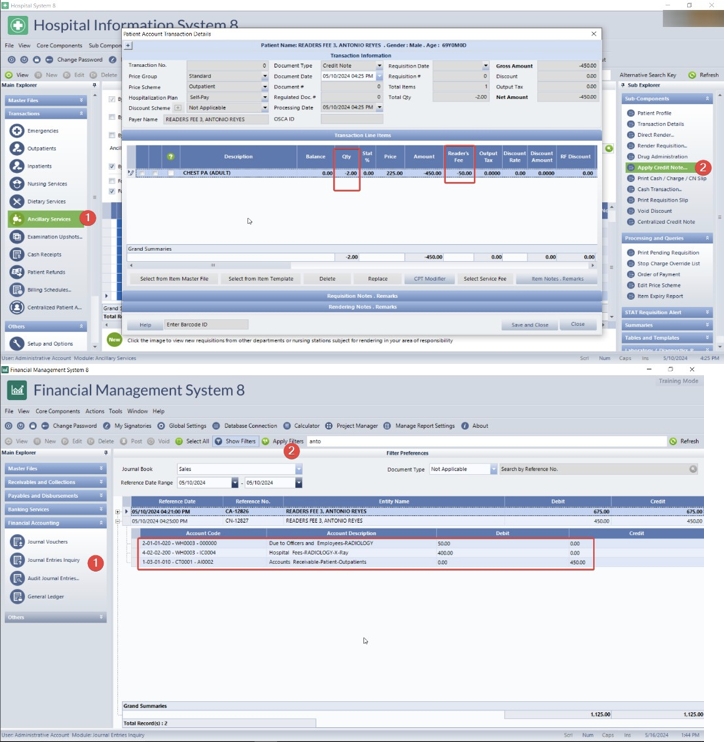Click the Select from Item Master File button
The image size is (724, 742).
pyautogui.click(x=174, y=279)
